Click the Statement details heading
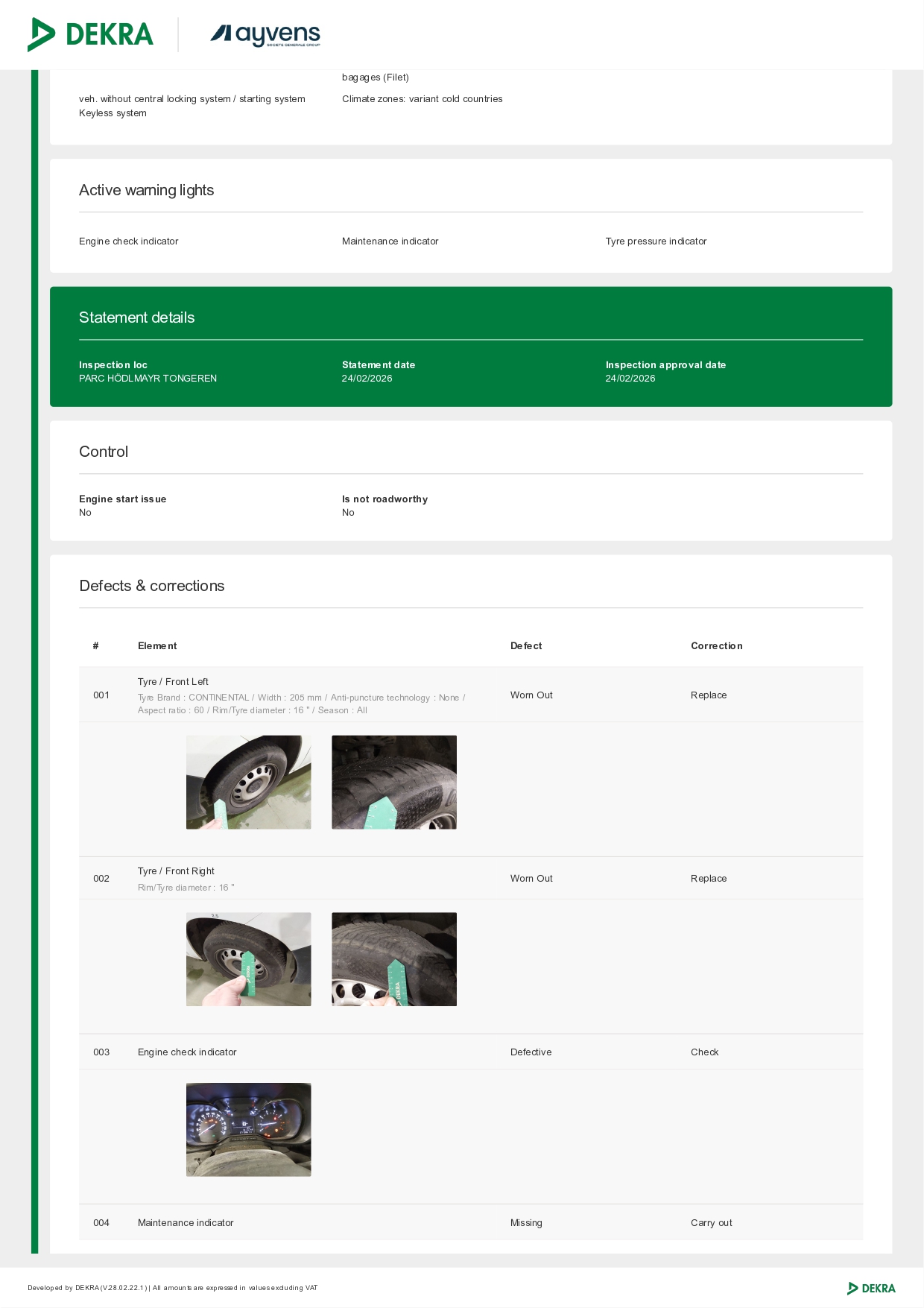924x1308 pixels. pyautogui.click(x=137, y=317)
